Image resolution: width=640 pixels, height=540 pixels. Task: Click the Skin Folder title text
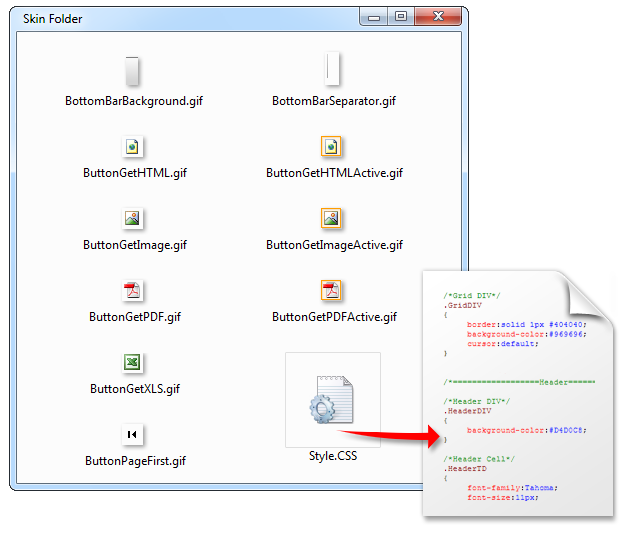(x=53, y=19)
